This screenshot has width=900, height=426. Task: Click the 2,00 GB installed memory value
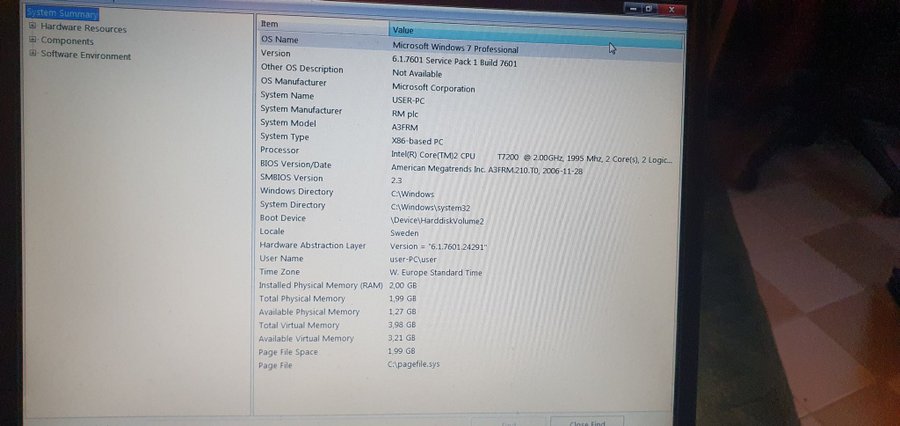[402, 285]
